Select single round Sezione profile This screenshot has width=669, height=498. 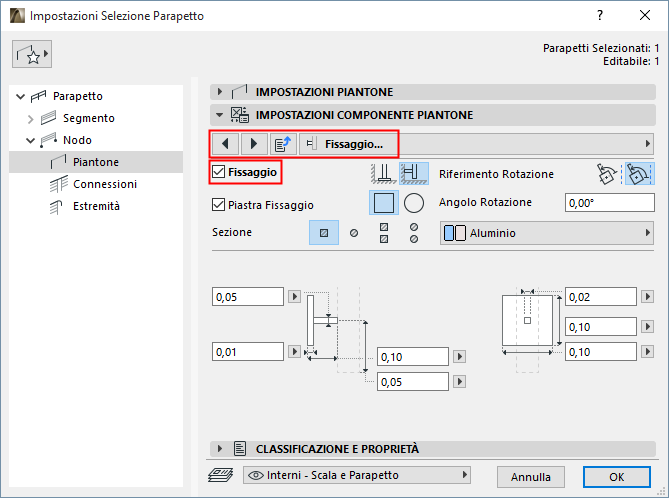click(354, 233)
